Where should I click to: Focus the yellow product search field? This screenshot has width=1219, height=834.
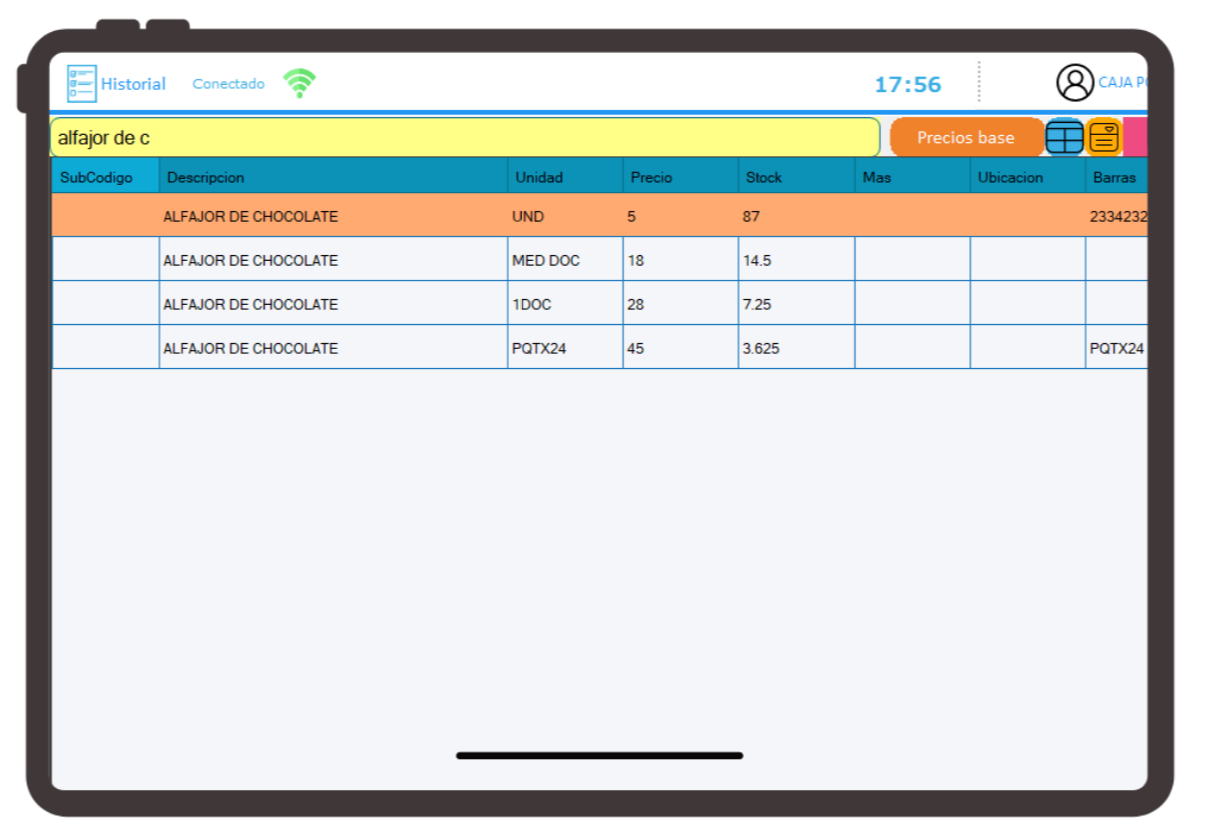pyautogui.click(x=465, y=138)
